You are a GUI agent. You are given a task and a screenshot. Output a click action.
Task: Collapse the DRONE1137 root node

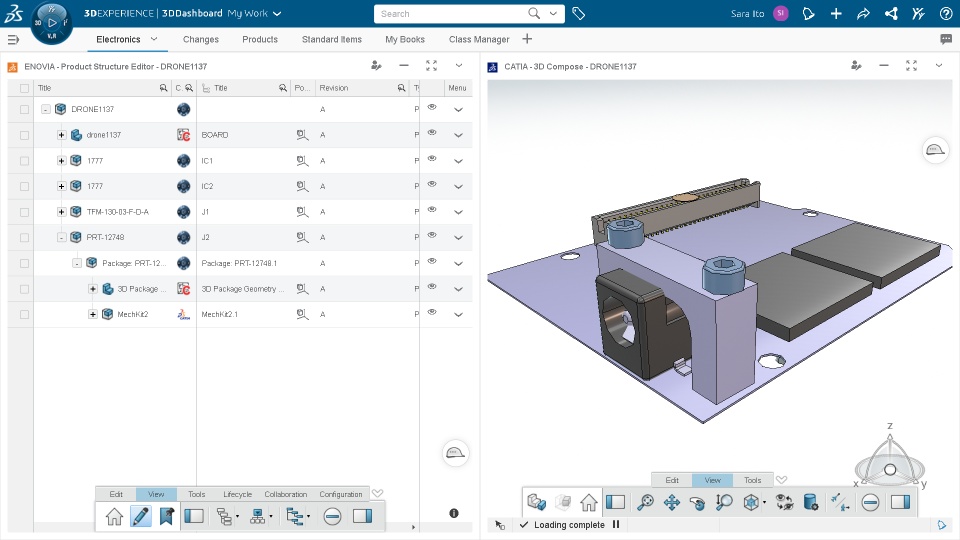(x=45, y=109)
